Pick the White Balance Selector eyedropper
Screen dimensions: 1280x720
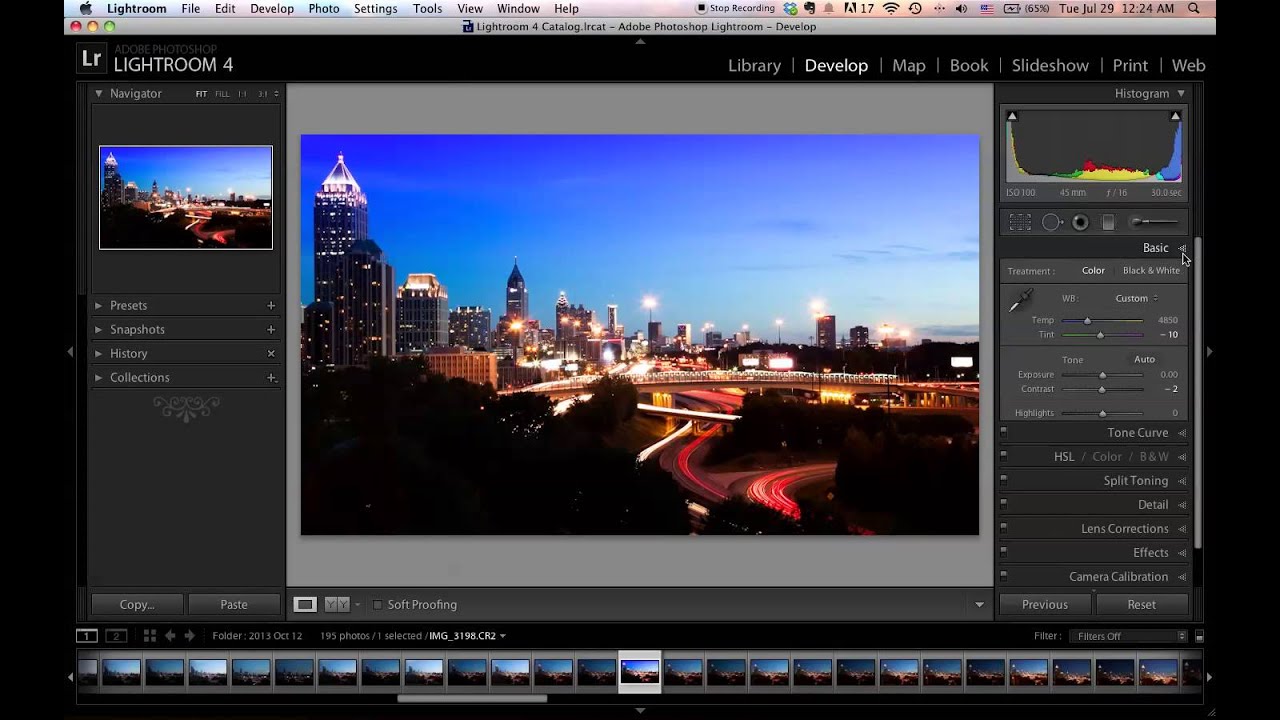click(x=1020, y=301)
